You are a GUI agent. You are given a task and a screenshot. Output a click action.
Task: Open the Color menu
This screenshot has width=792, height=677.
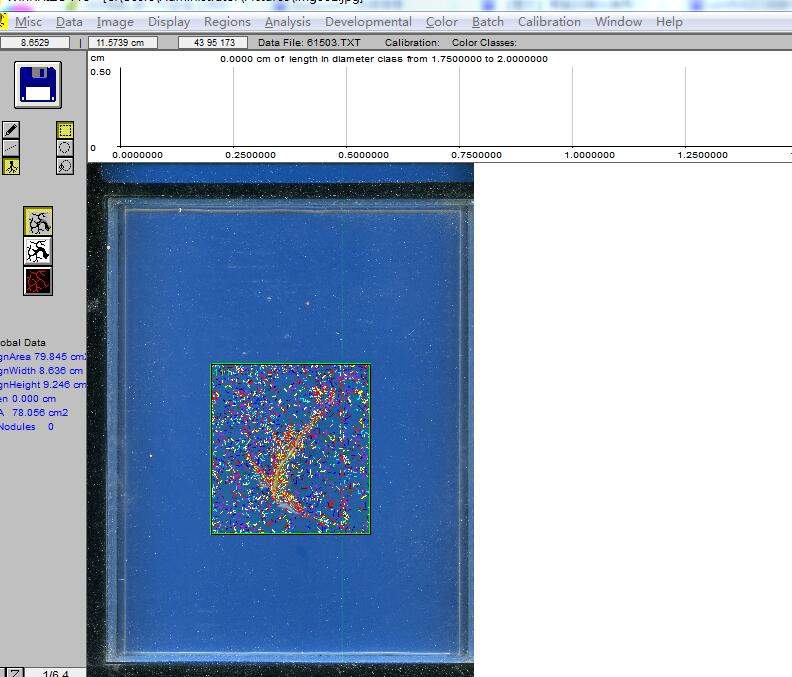(x=441, y=22)
